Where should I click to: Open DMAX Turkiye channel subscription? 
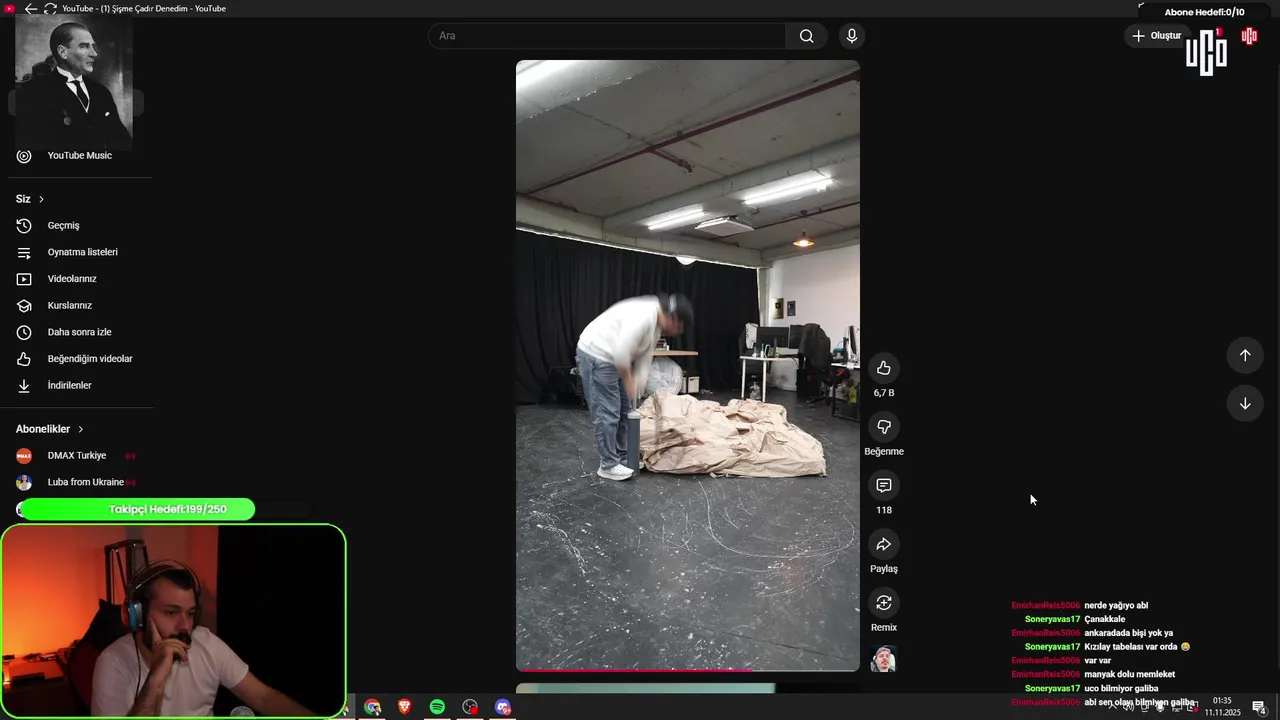(77, 456)
